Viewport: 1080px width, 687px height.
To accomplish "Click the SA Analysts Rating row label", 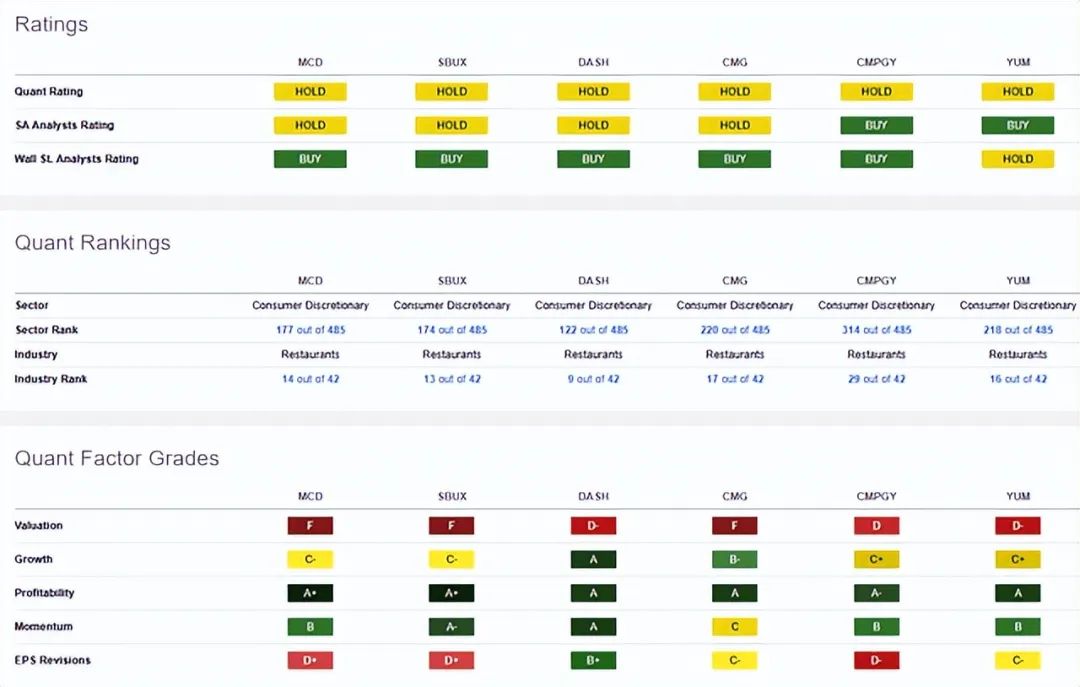I will click(x=64, y=125).
